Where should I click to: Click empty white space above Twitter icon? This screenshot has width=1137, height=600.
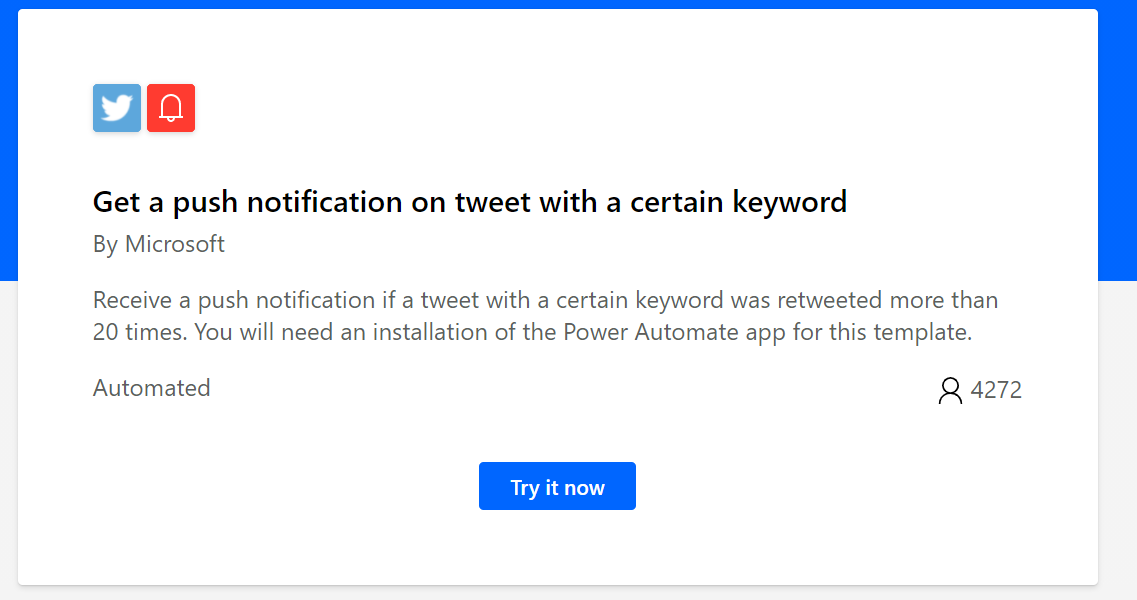point(117,47)
